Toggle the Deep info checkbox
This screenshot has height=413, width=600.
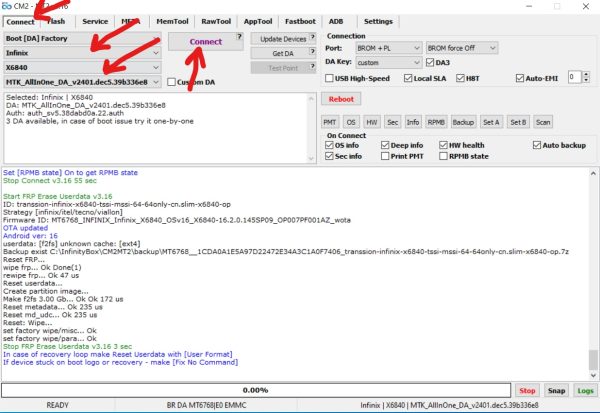(385, 145)
